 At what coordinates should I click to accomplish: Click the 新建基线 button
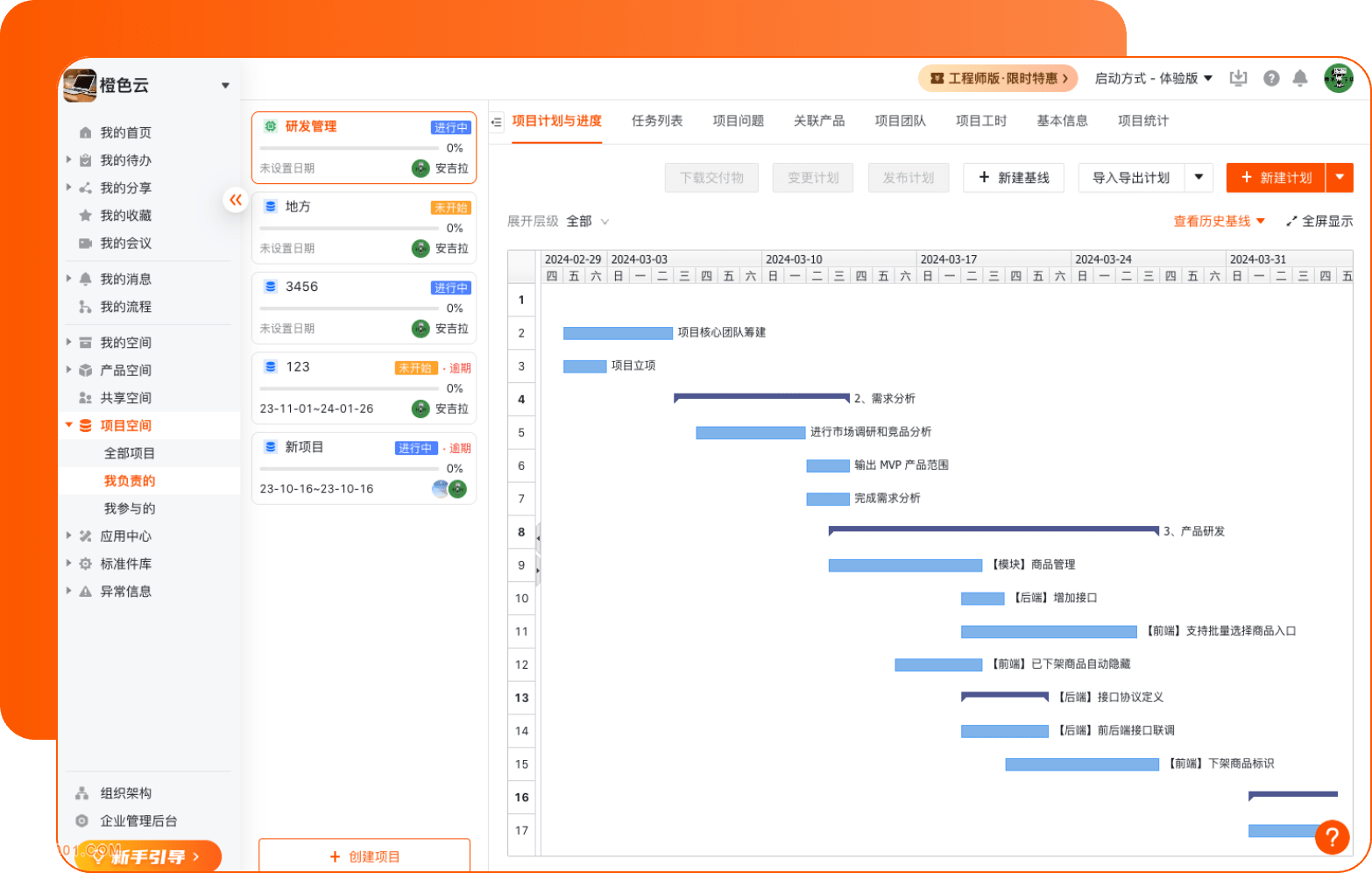1013,177
